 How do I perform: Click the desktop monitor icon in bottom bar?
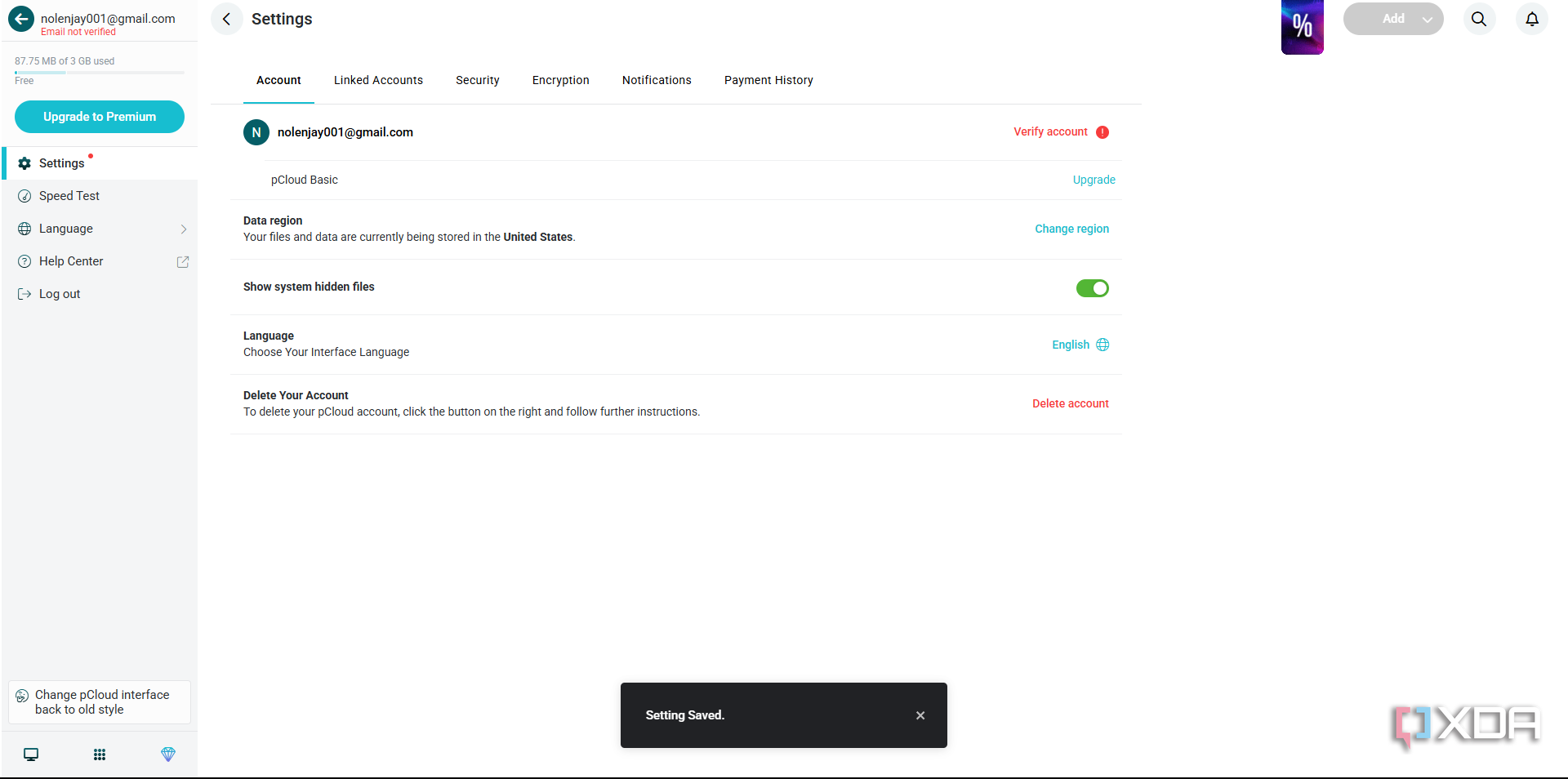point(31,755)
